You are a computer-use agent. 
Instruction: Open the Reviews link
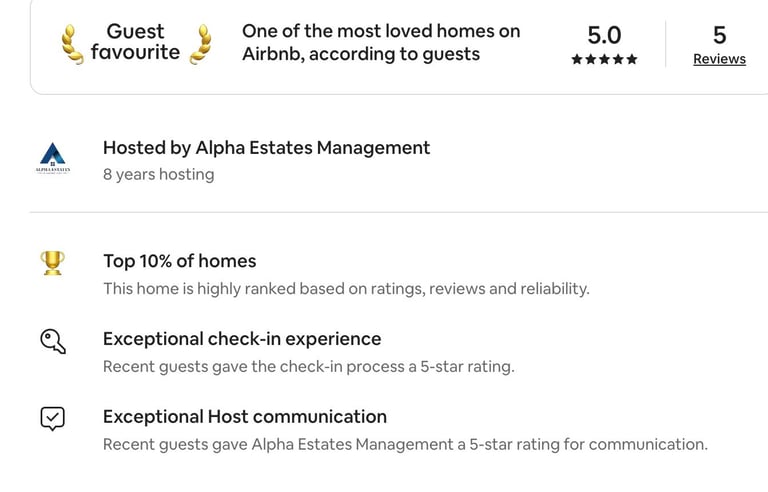coord(719,59)
